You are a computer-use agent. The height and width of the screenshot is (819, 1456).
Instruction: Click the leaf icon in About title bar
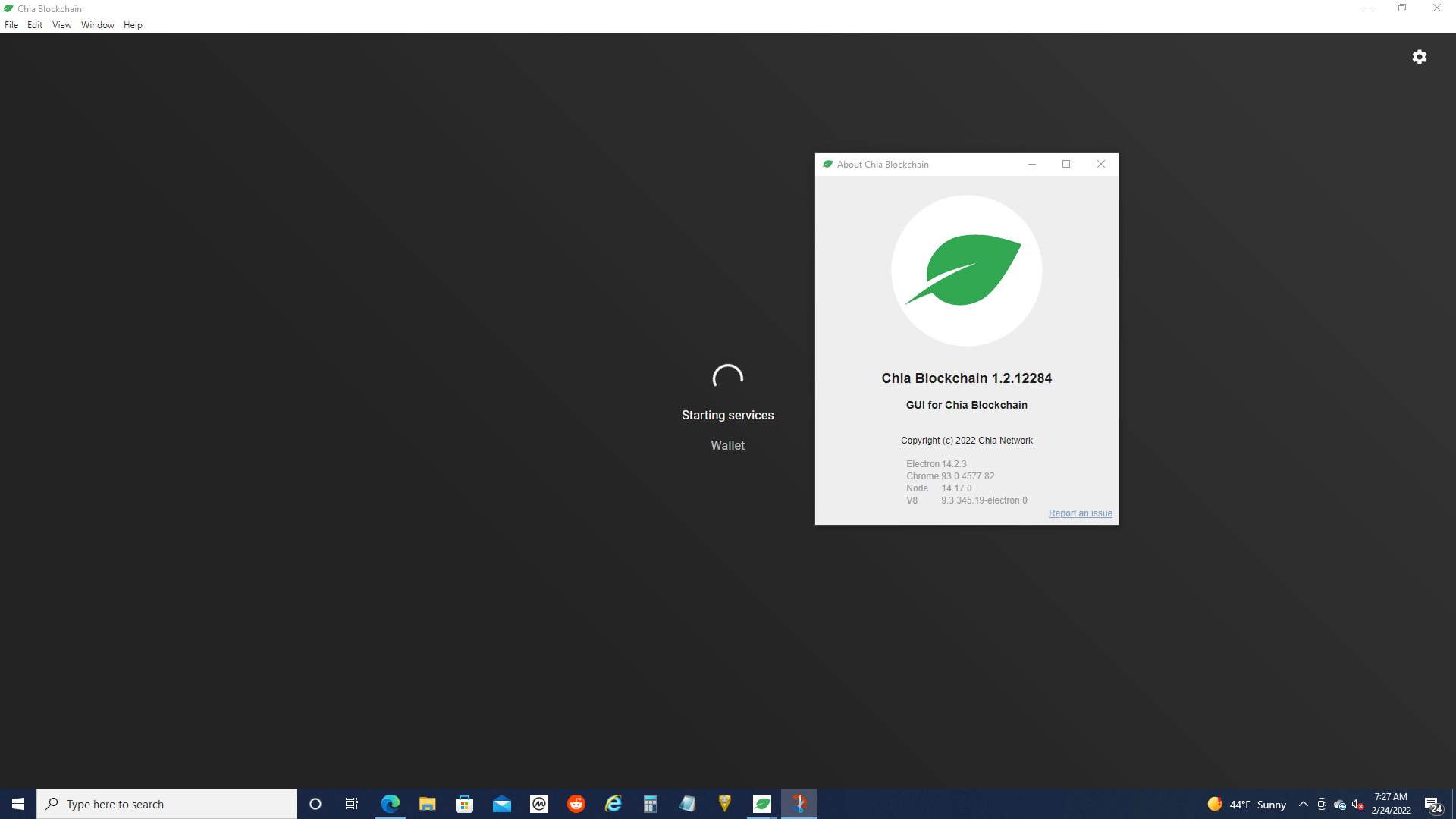[828, 164]
